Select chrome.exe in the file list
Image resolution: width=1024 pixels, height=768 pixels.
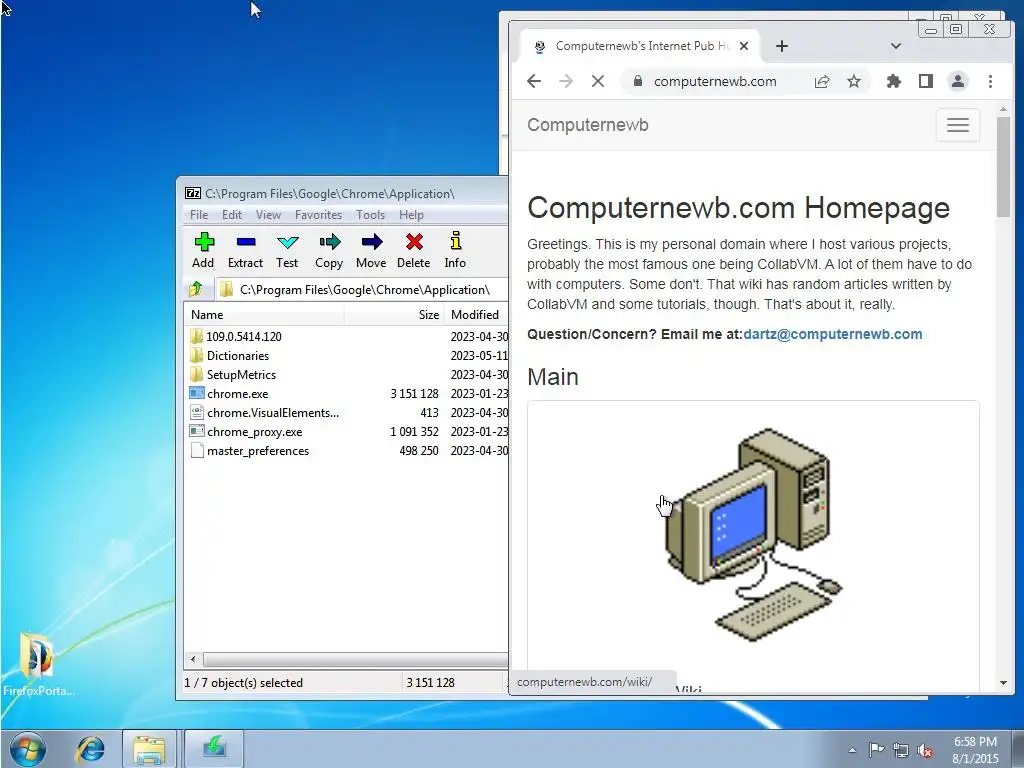(x=237, y=393)
